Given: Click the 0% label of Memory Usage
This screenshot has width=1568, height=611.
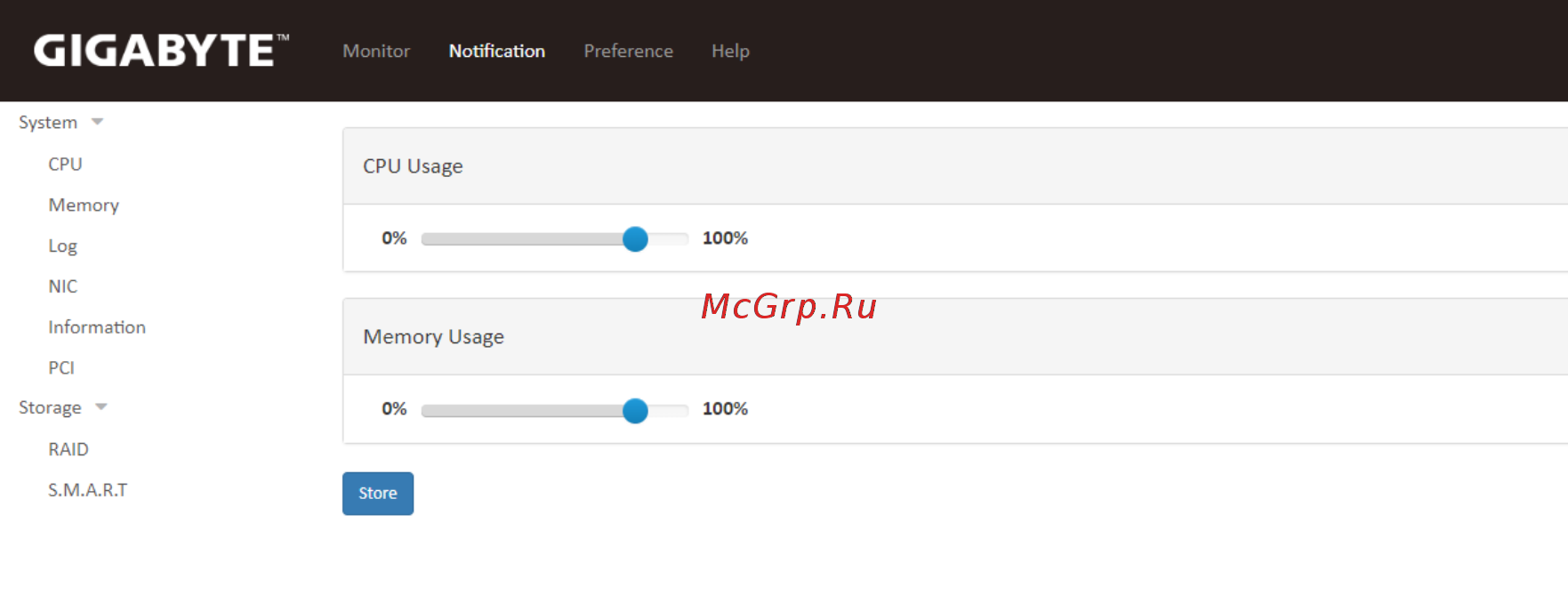Looking at the screenshot, I should pyautogui.click(x=394, y=409).
